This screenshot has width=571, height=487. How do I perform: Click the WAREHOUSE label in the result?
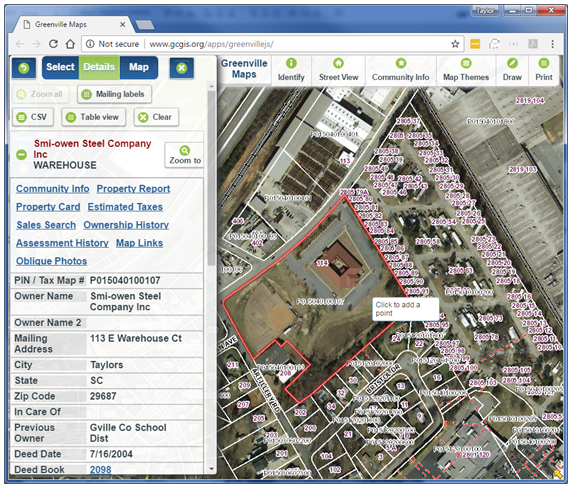point(65,165)
